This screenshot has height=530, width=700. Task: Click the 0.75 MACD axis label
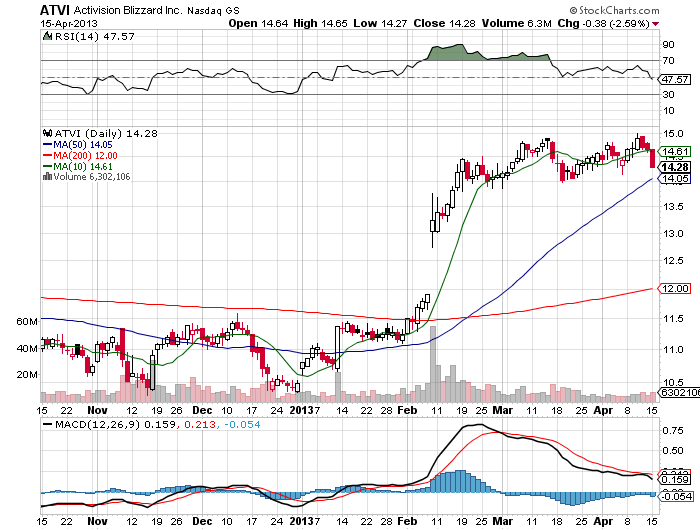point(674,430)
